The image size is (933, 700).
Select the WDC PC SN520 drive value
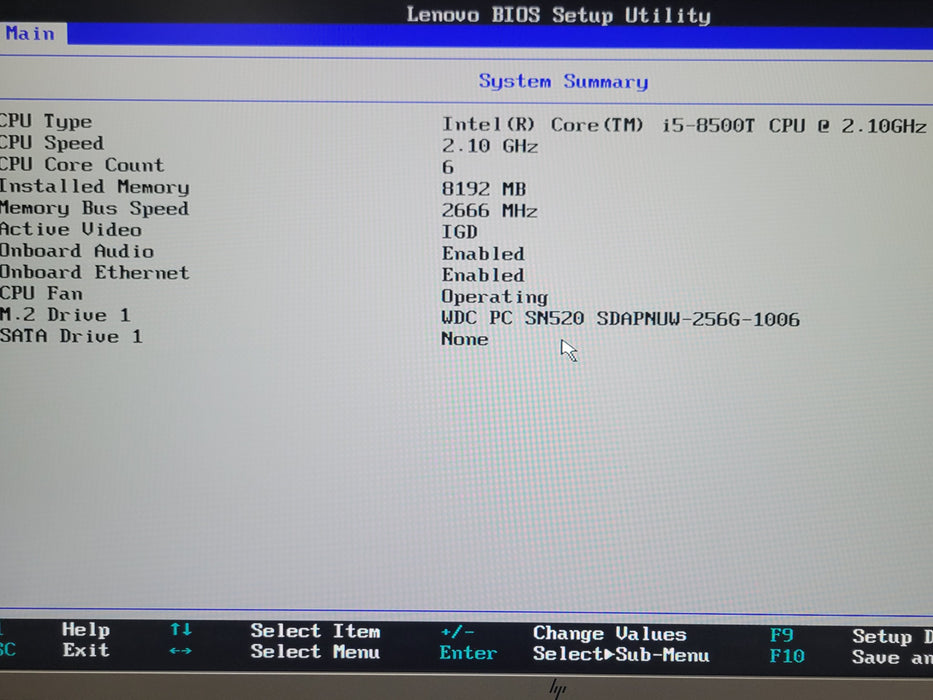(621, 318)
